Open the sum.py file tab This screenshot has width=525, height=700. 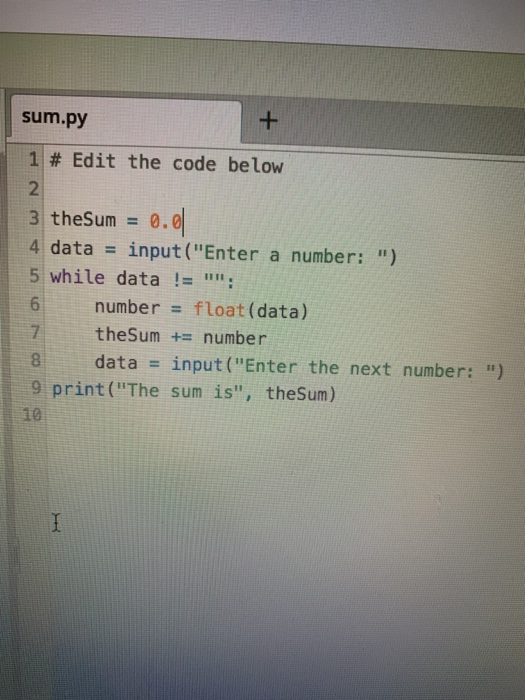tap(126, 119)
